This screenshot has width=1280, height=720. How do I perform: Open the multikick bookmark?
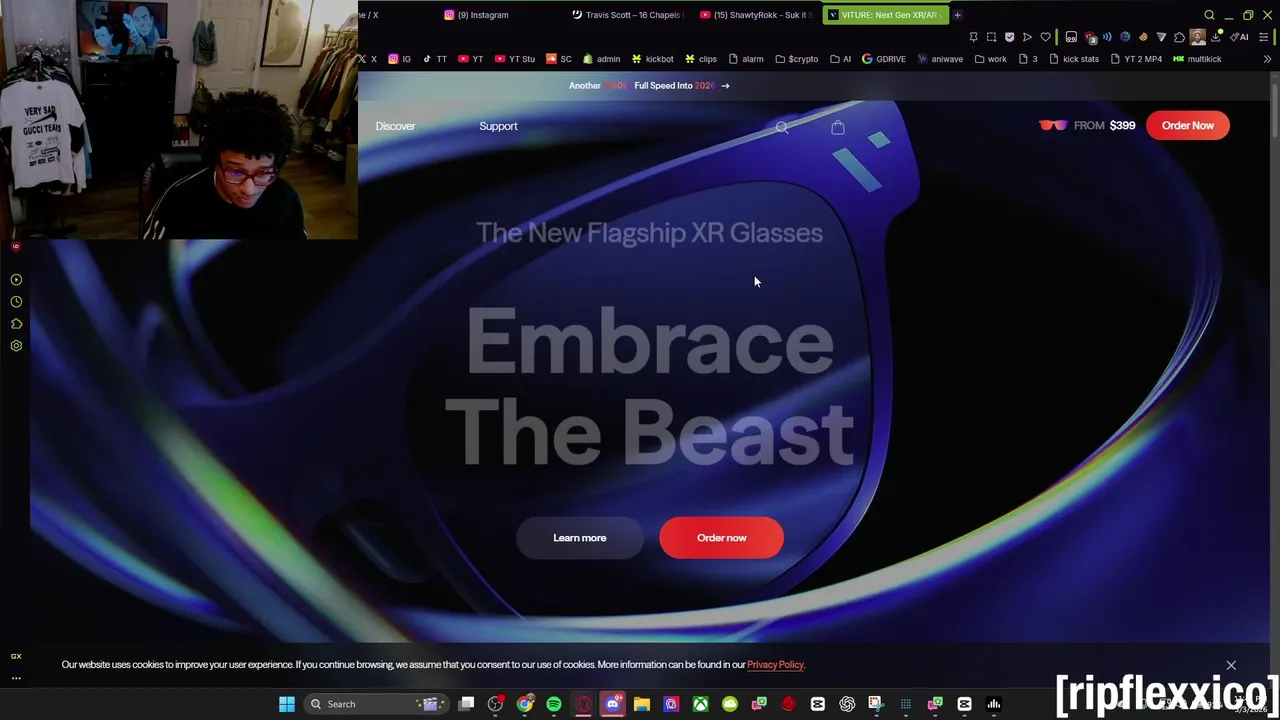pyautogui.click(x=1197, y=59)
